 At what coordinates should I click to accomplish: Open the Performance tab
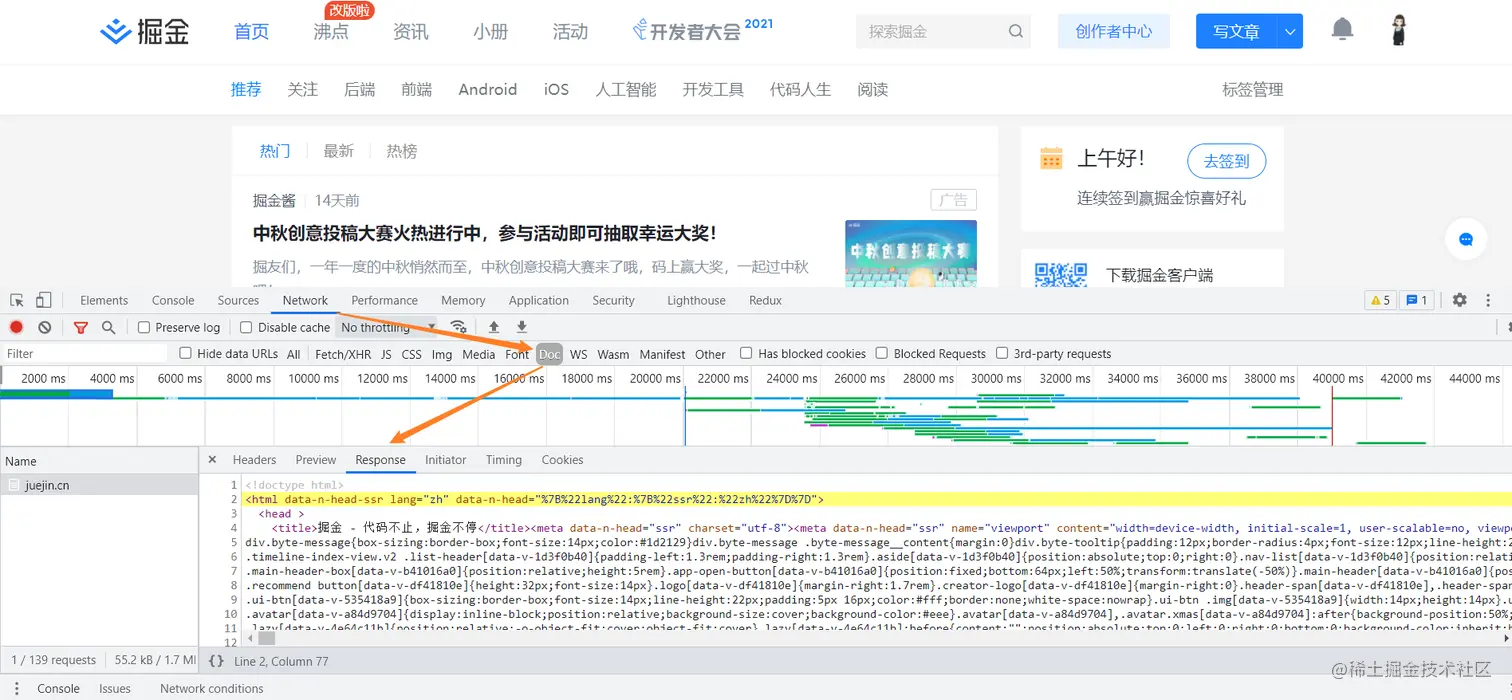pyautogui.click(x=385, y=300)
